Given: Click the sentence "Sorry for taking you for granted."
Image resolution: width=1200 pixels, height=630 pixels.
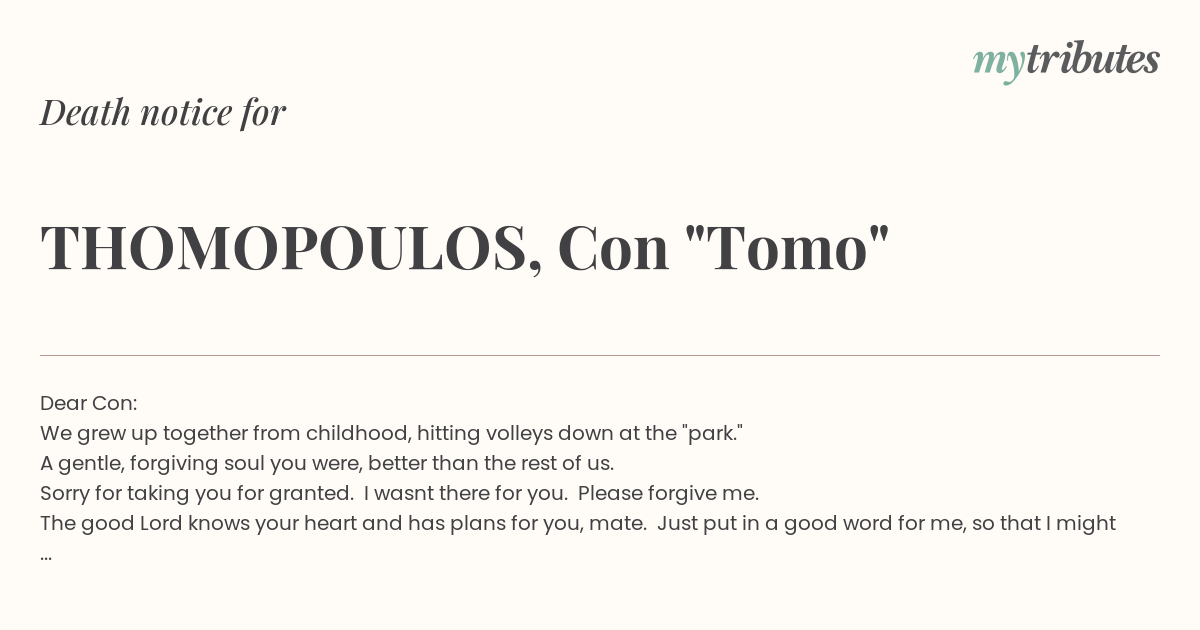Looking at the screenshot, I should click(196, 493).
